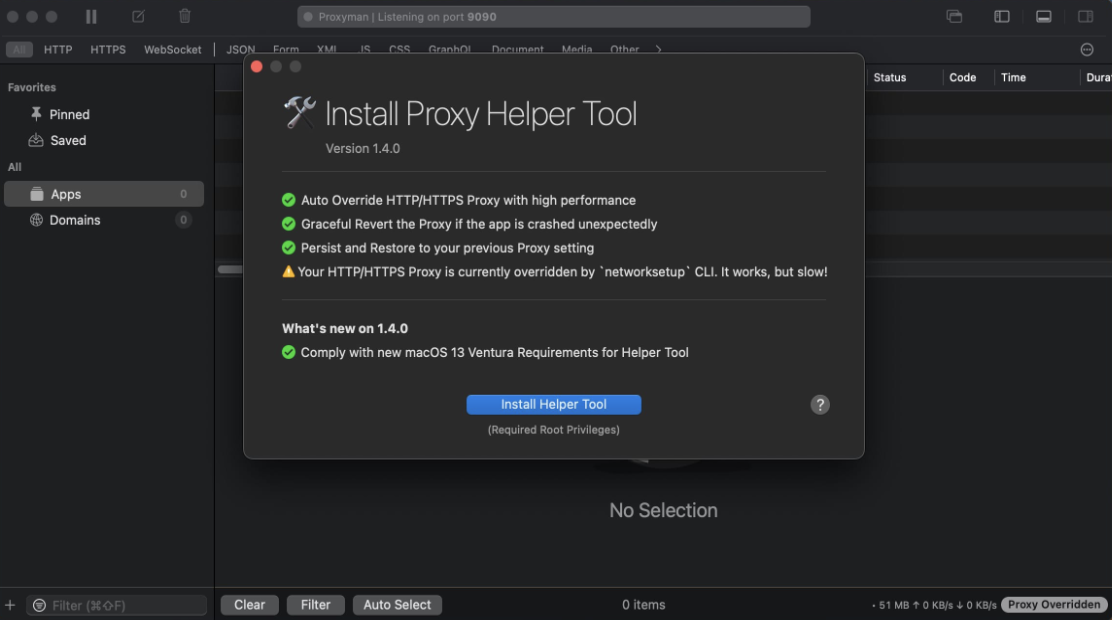This screenshot has height=620, width=1112.
Task: Open the new window icon in the toolbar
Action: tap(955, 16)
